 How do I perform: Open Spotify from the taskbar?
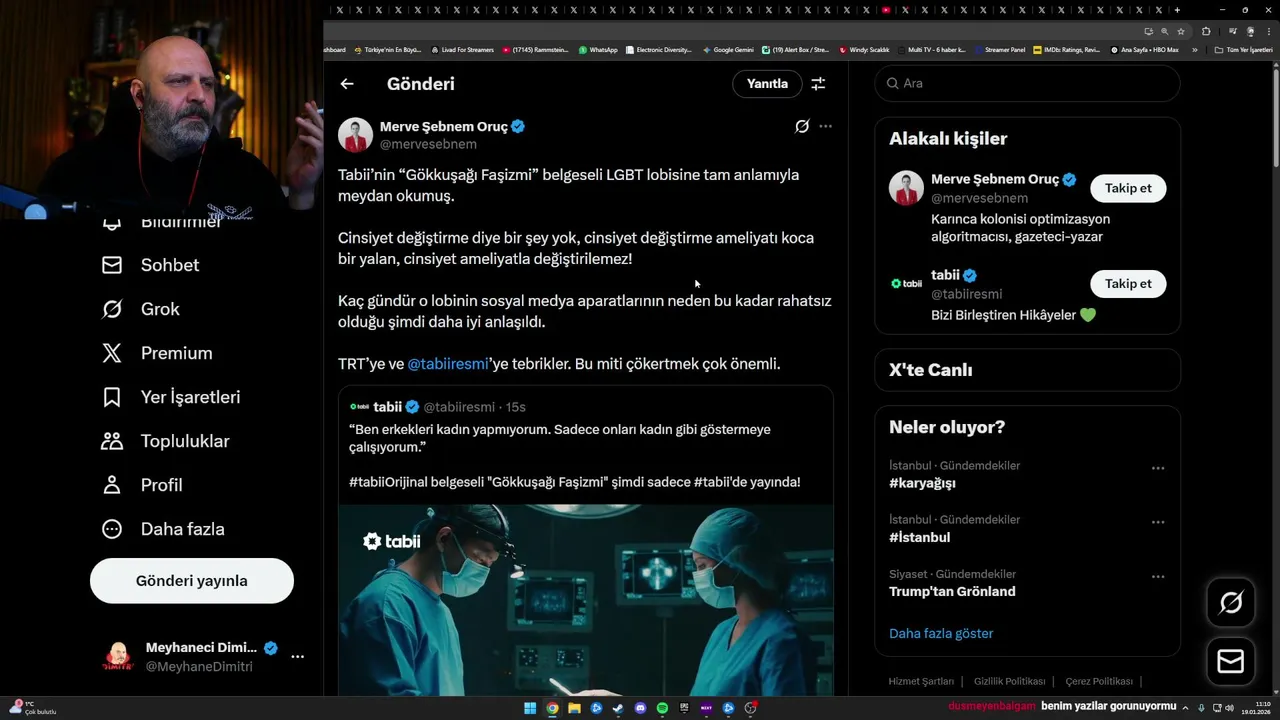[662, 708]
